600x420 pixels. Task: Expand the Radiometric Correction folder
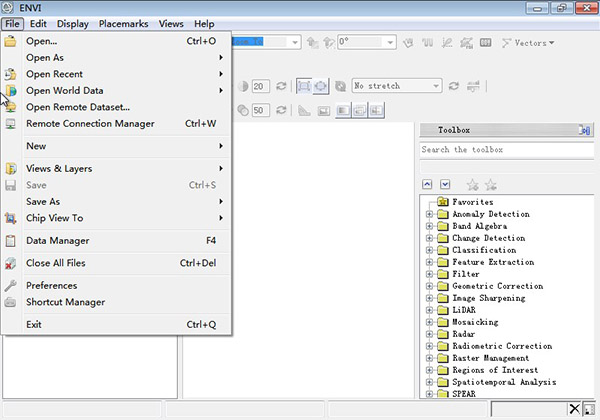tap(429, 346)
